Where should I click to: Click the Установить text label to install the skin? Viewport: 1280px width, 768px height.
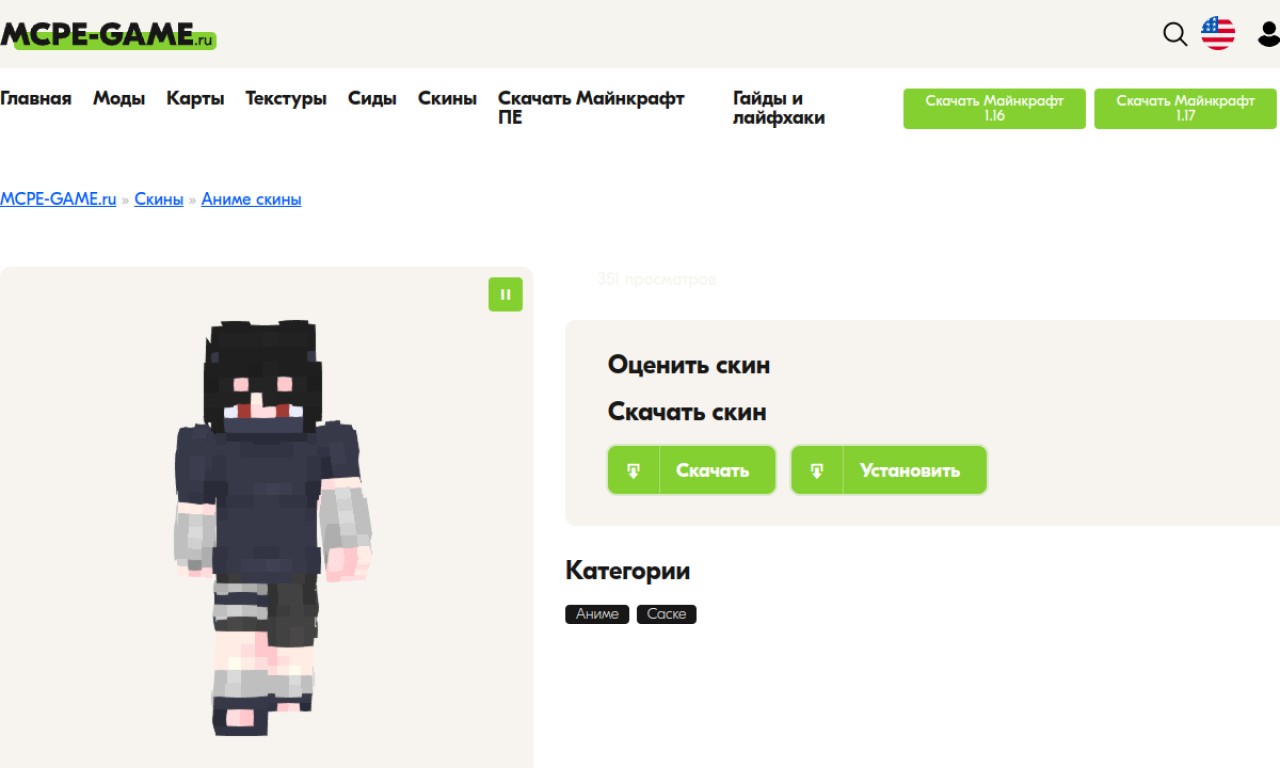910,470
